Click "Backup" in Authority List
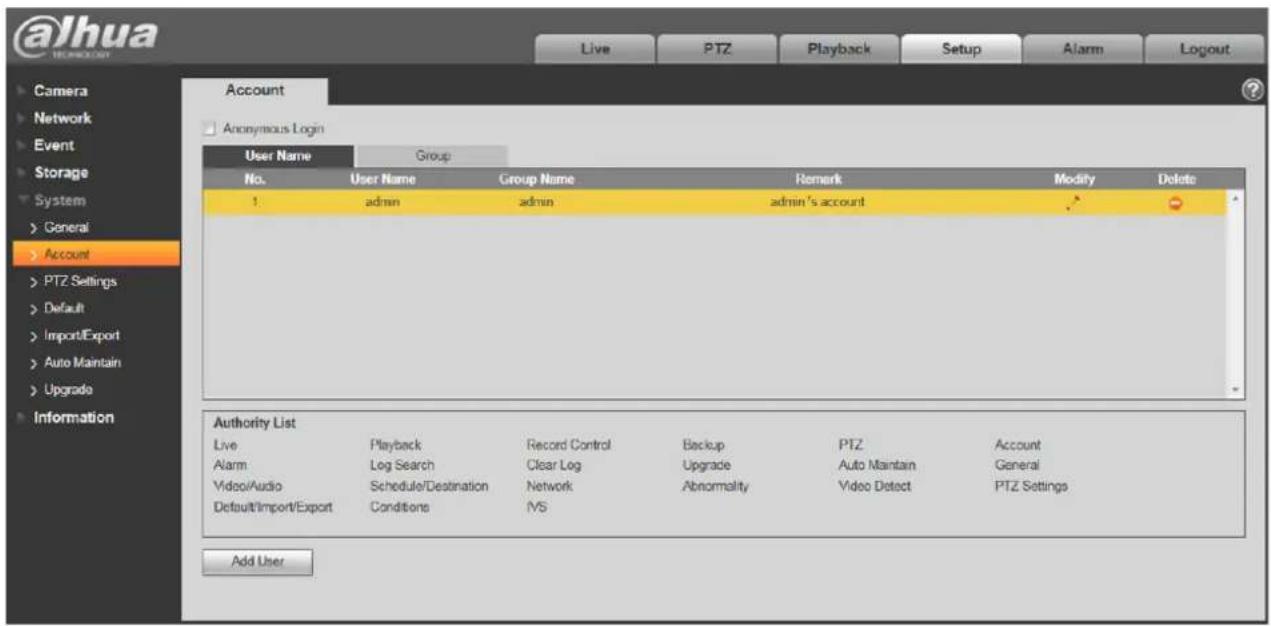Viewport: 1271px width, 626px height. click(703, 445)
